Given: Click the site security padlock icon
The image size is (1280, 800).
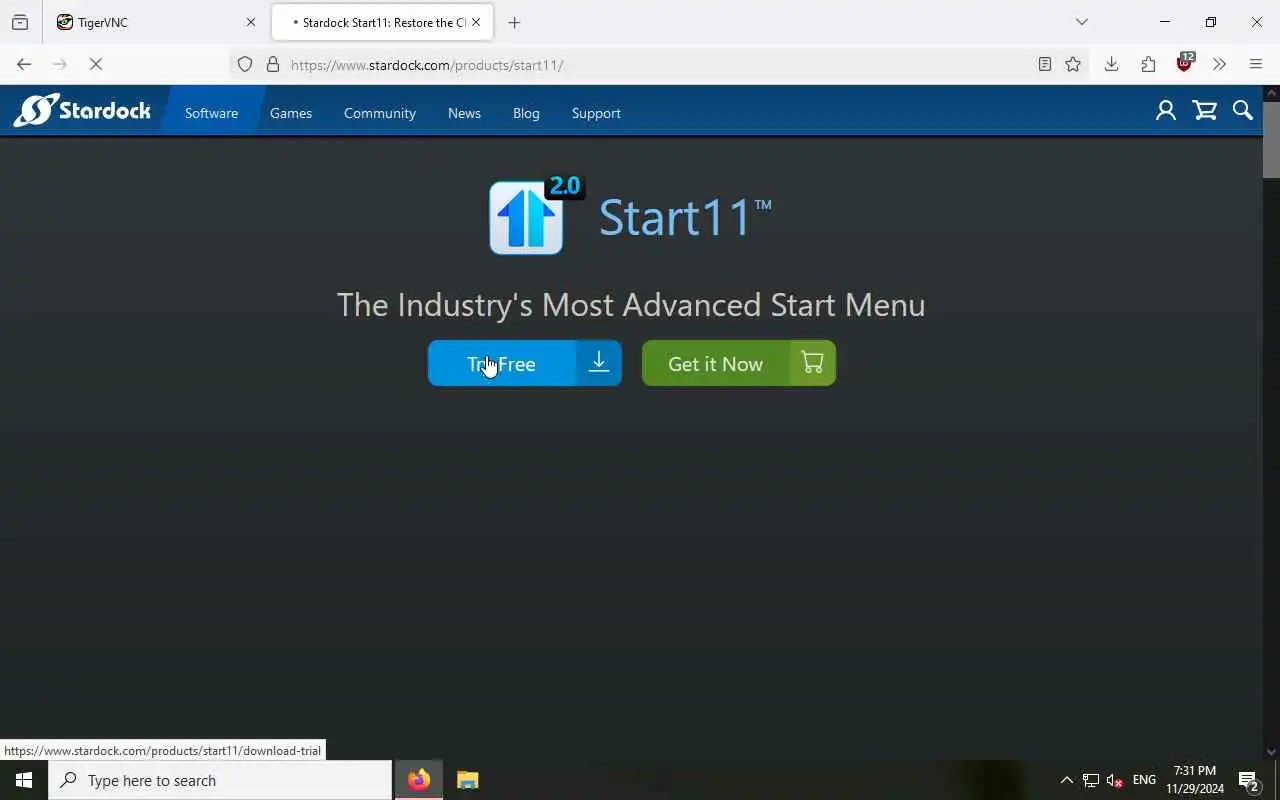Looking at the screenshot, I should tap(272, 64).
